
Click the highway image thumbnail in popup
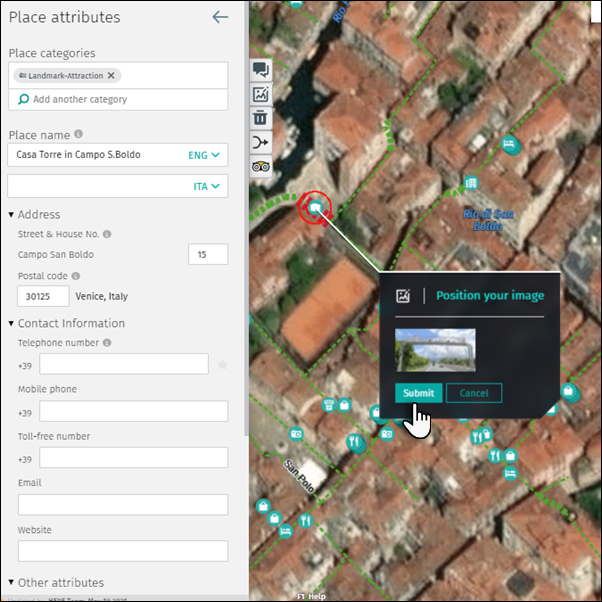click(435, 350)
